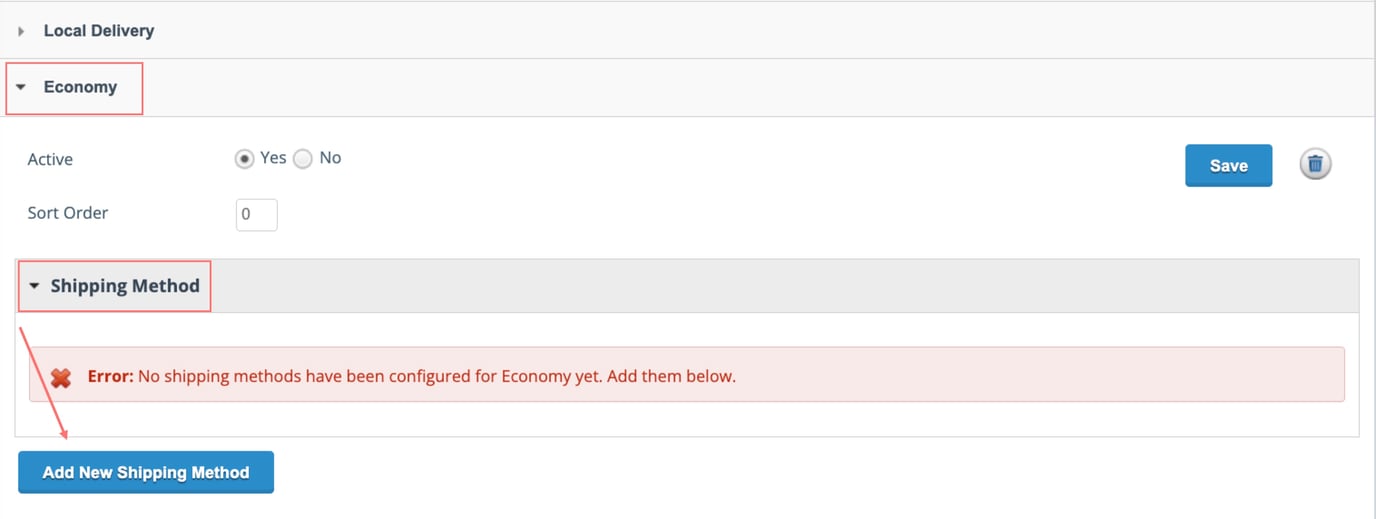
Task: Click the "No" radio label text
Action: pyautogui.click(x=330, y=158)
